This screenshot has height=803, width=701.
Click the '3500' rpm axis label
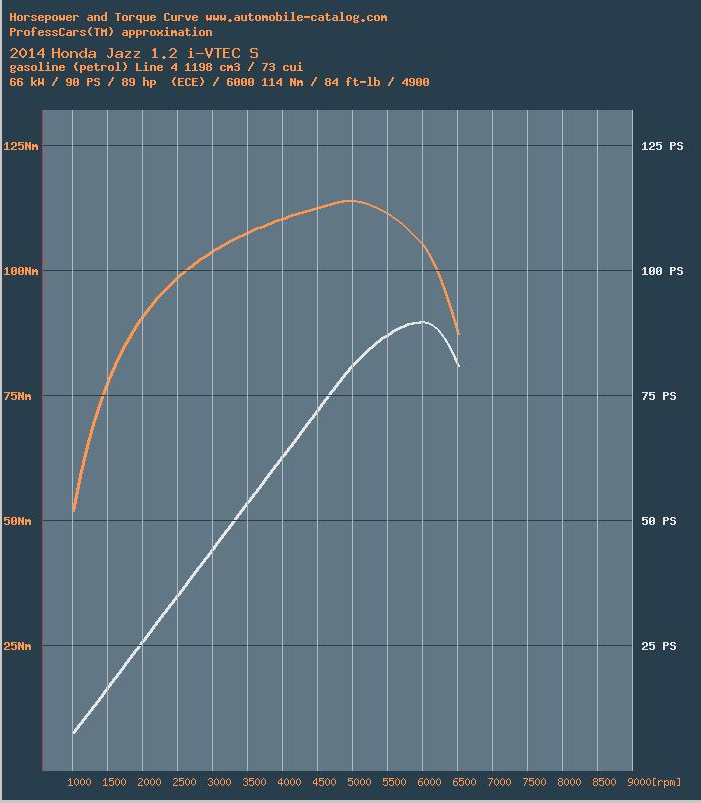tap(254, 782)
